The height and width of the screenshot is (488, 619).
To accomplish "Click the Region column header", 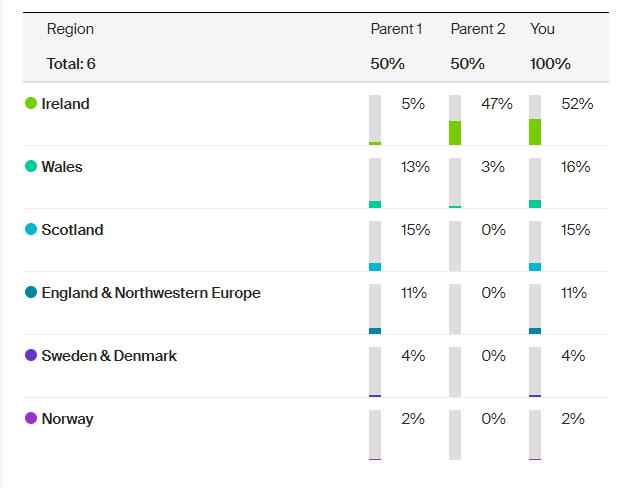I will point(70,29).
